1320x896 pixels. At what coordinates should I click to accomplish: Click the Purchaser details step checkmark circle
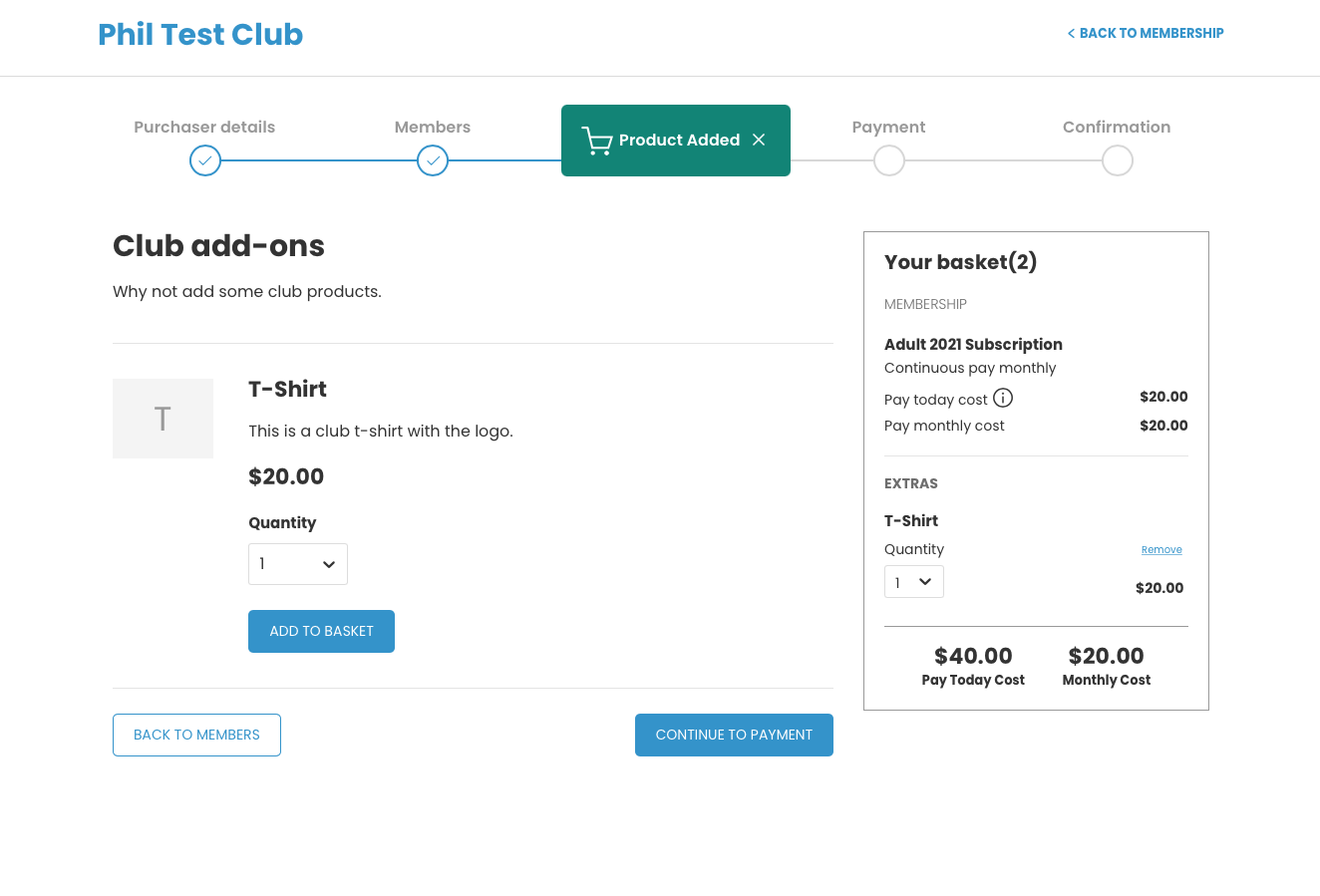click(x=205, y=160)
